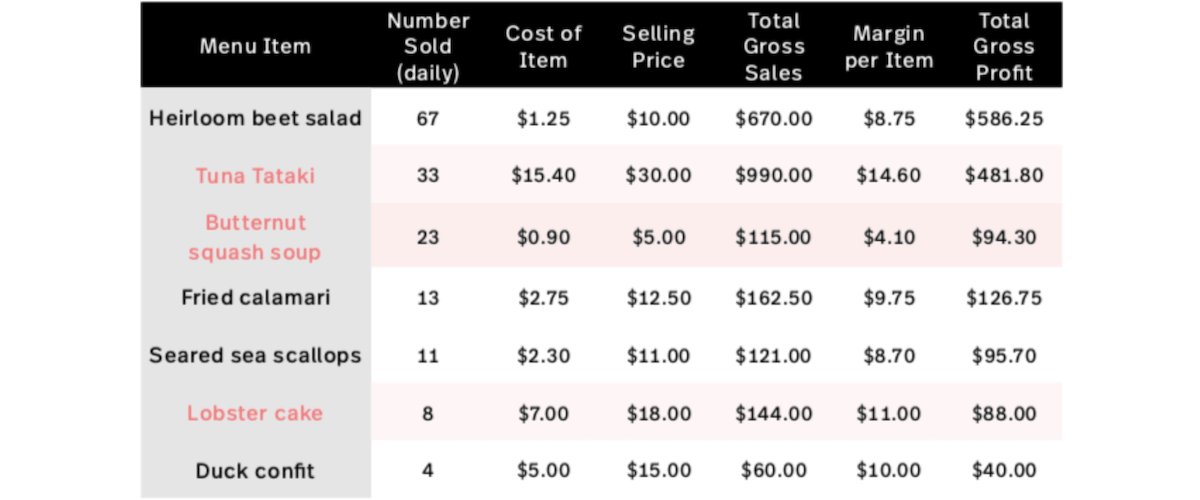
Task: Select the Fried calamari row label
Action: pyautogui.click(x=255, y=297)
